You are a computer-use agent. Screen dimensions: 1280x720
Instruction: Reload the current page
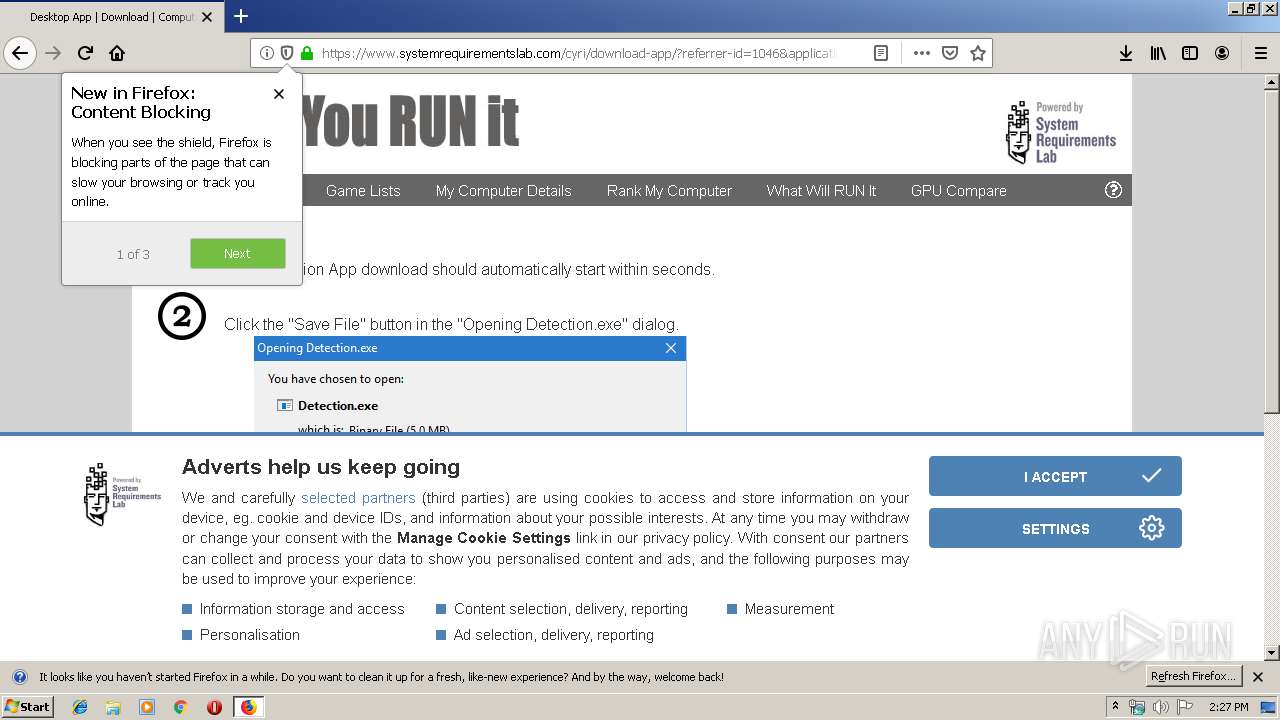[86, 53]
